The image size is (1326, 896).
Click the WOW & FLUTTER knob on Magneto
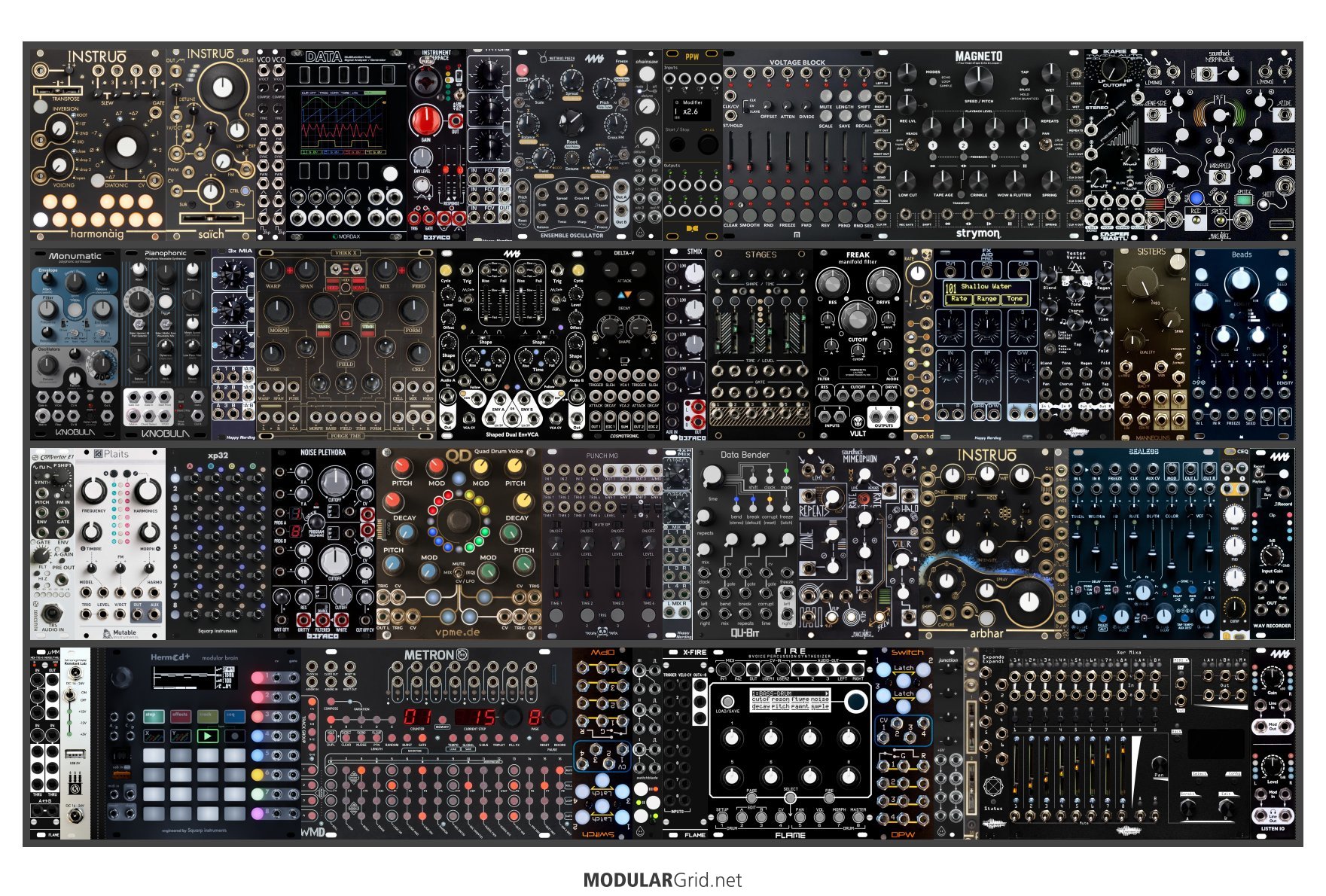(x=1014, y=181)
